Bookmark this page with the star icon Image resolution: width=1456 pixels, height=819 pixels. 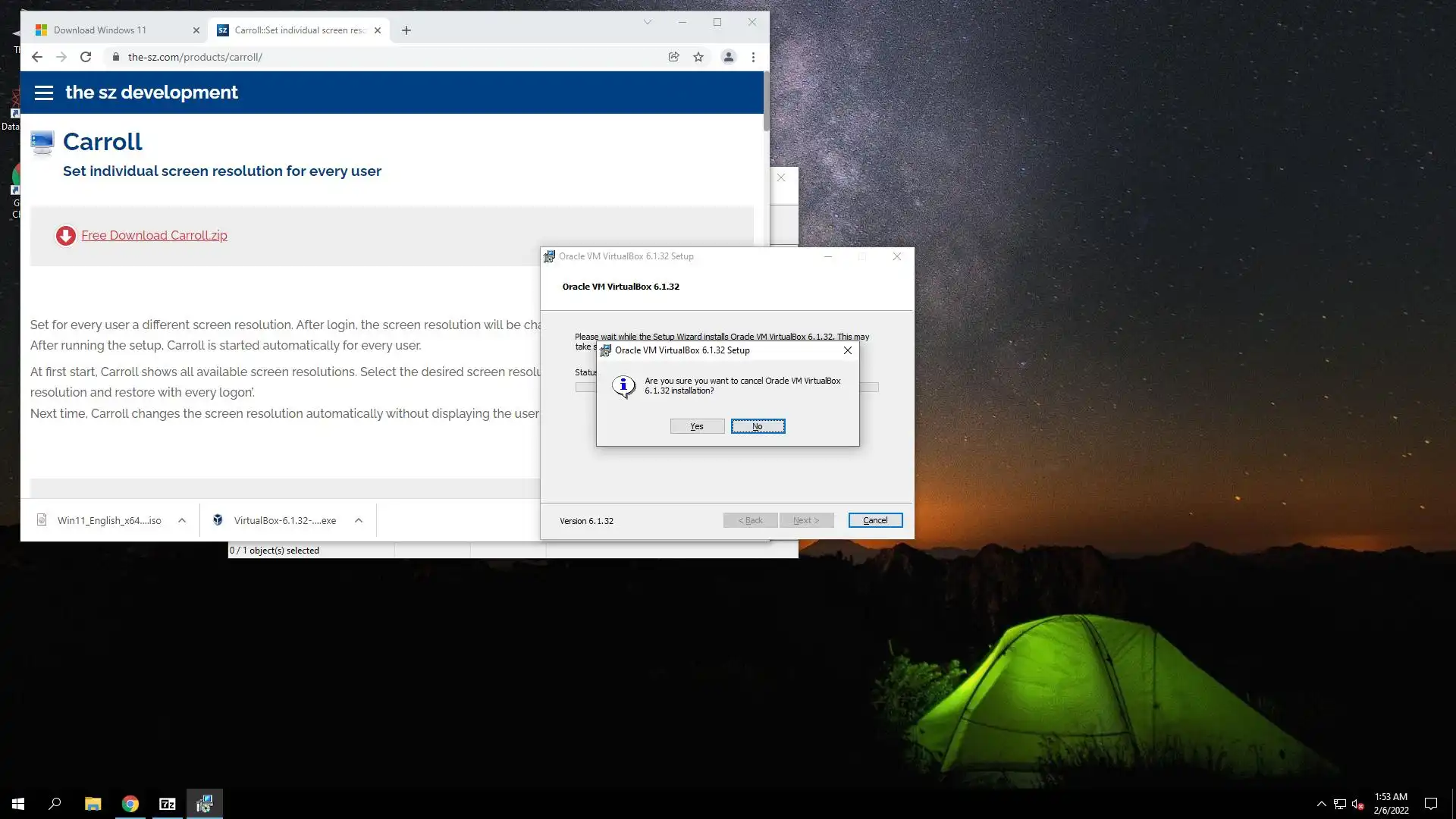coord(698,57)
